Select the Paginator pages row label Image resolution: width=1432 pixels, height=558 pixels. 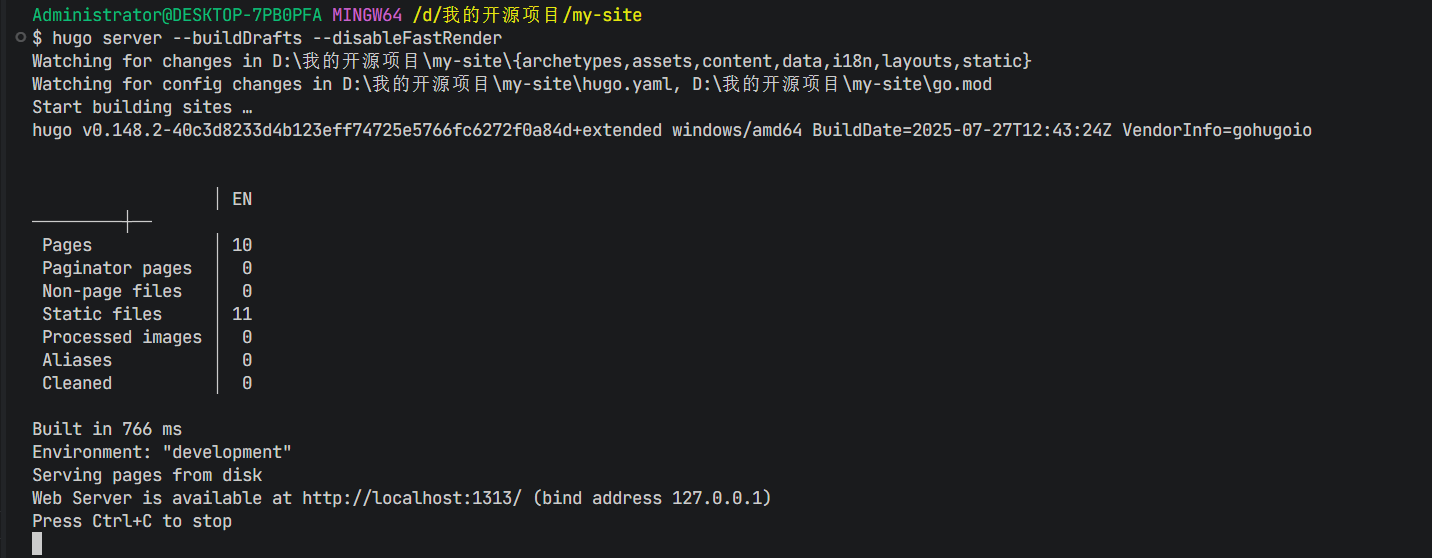[117, 268]
